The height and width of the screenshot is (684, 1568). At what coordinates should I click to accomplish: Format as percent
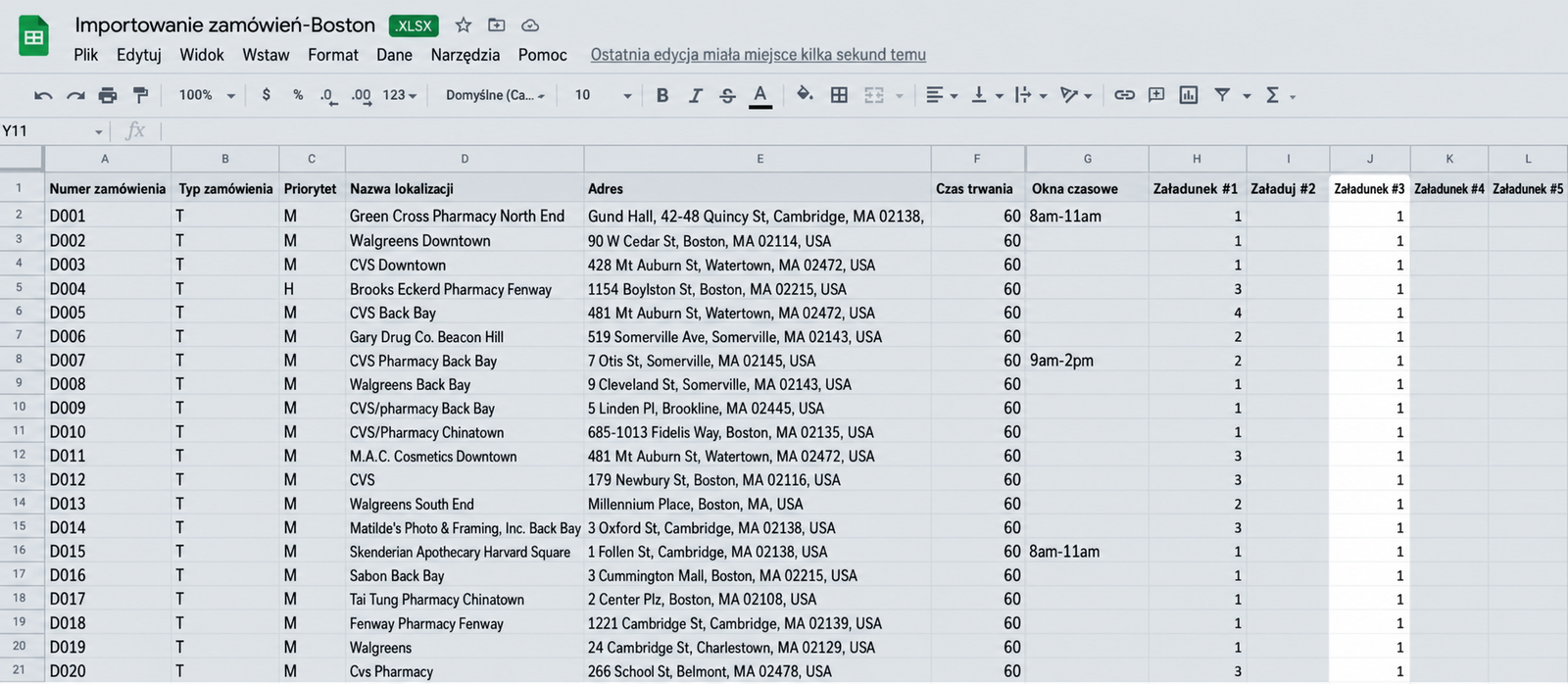pos(298,95)
